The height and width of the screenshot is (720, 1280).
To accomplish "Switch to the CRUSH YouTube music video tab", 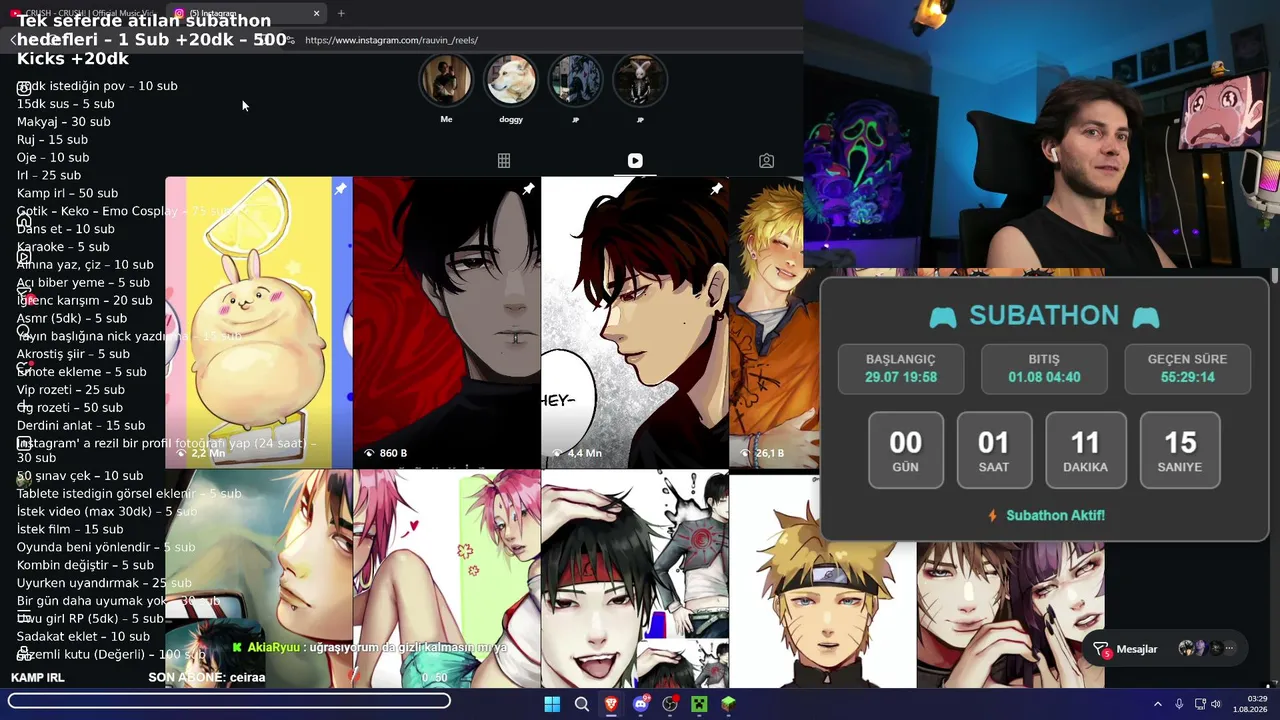I will click(82, 13).
